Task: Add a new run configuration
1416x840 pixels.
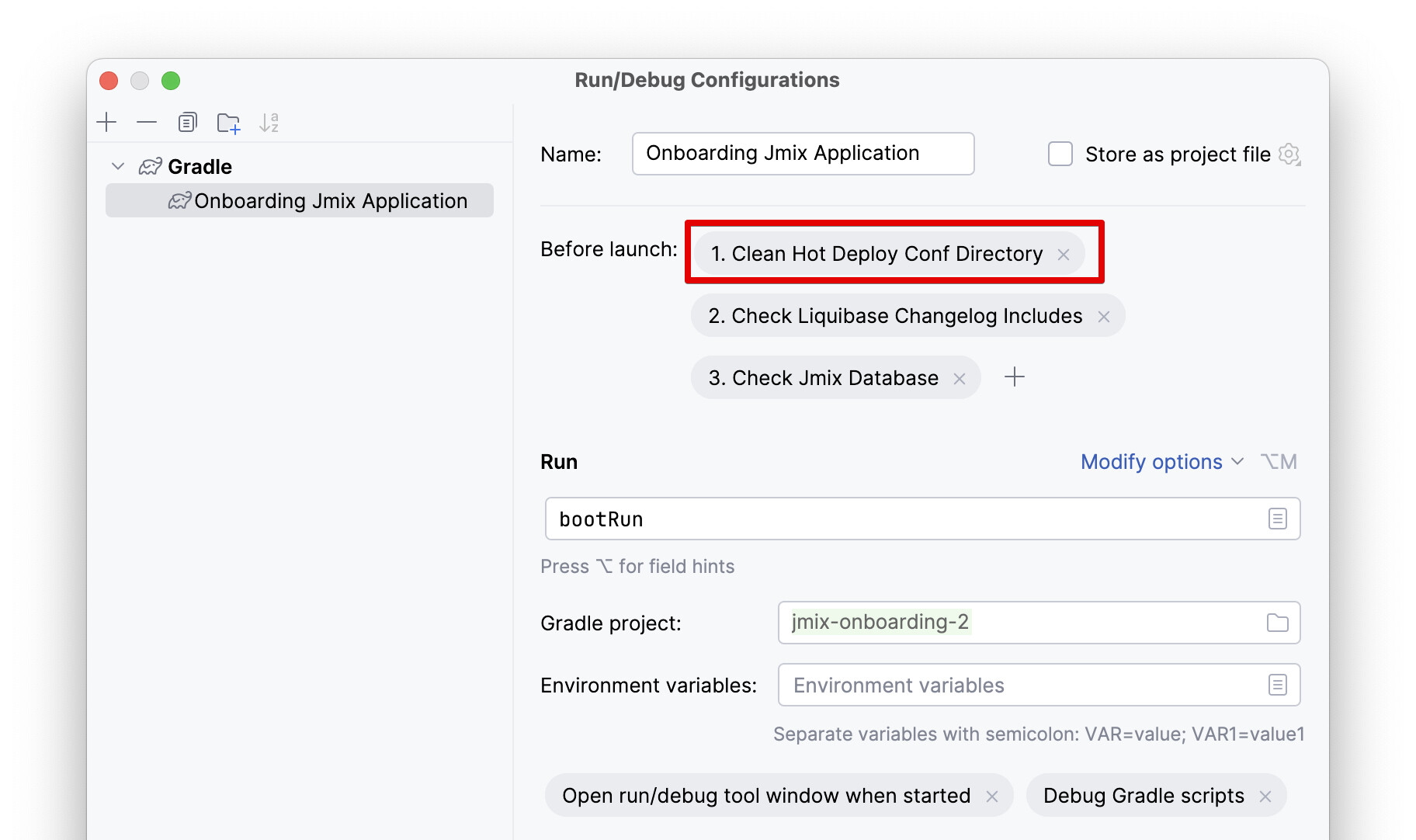Action: coord(106,122)
